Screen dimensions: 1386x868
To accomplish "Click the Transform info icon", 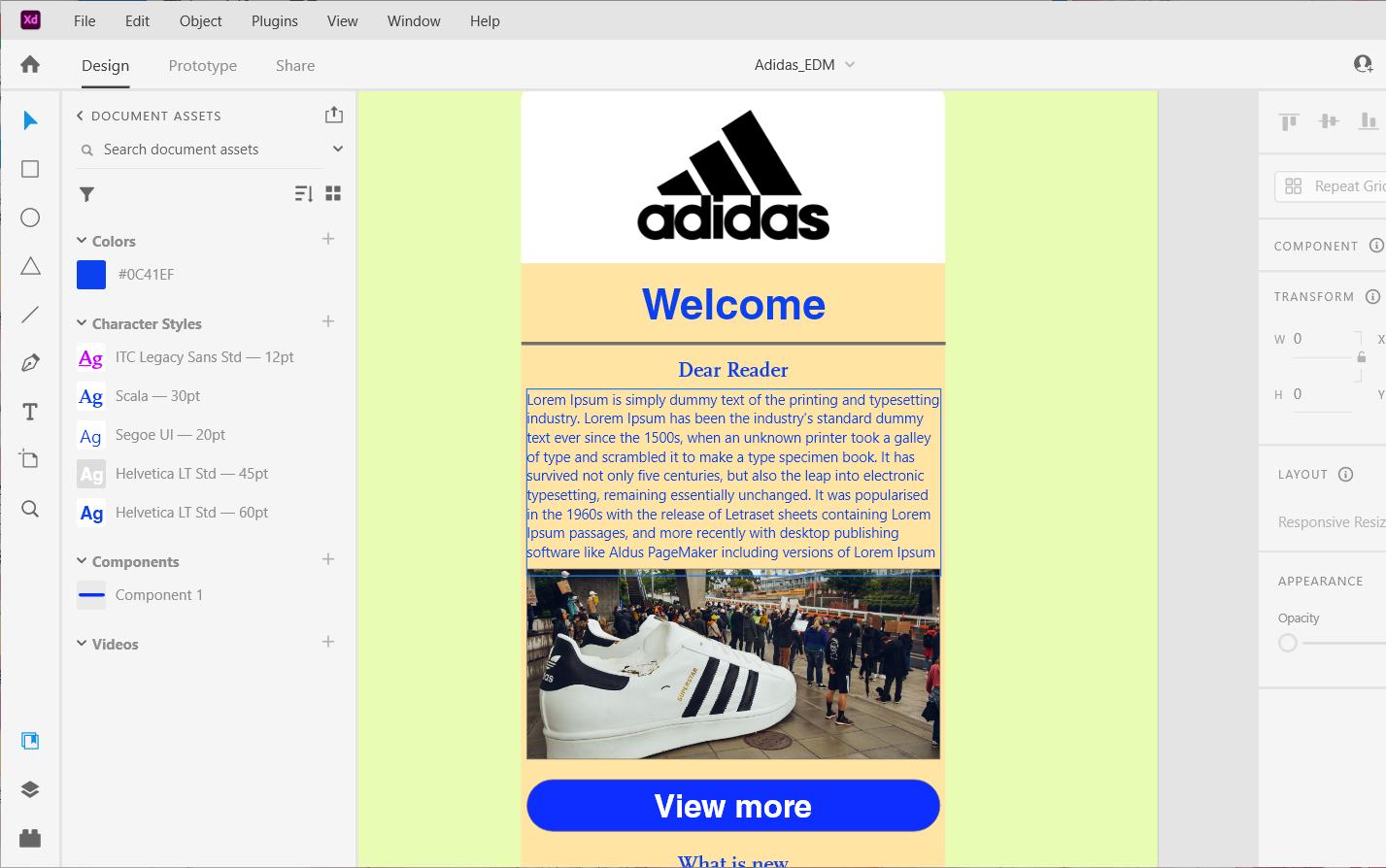I will point(1372,296).
